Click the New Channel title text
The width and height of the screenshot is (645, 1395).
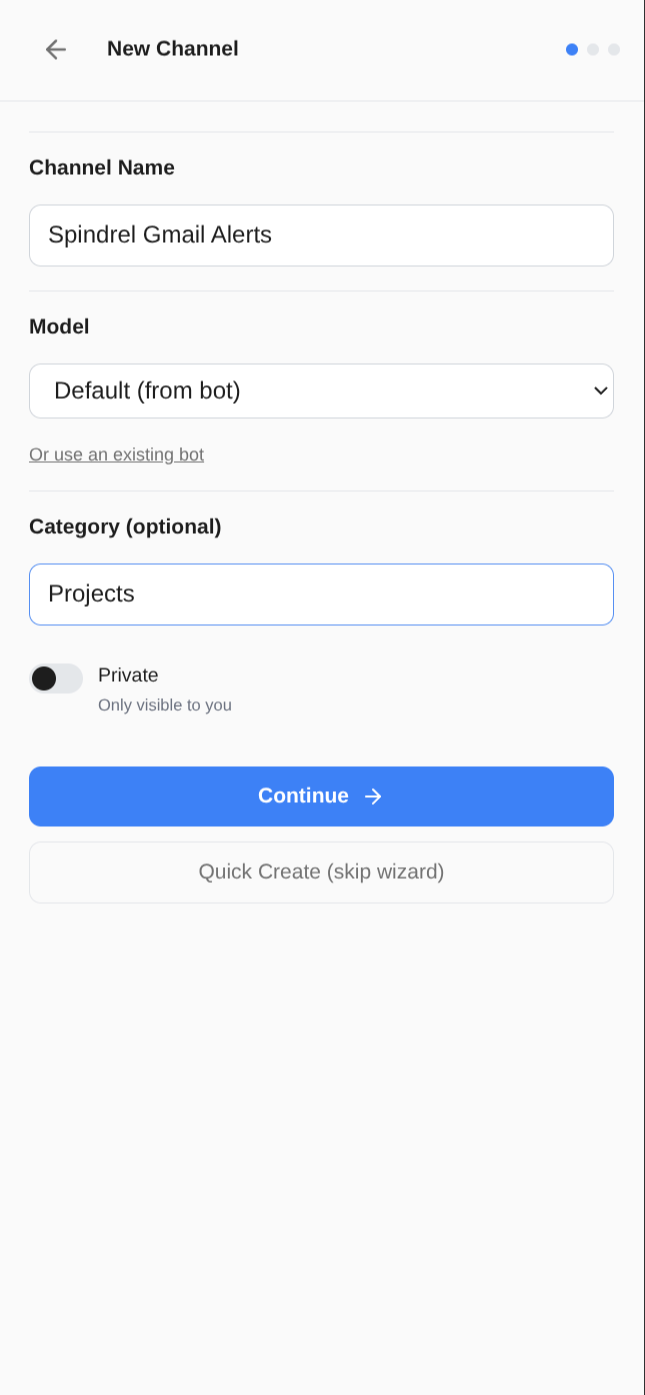pos(172,48)
